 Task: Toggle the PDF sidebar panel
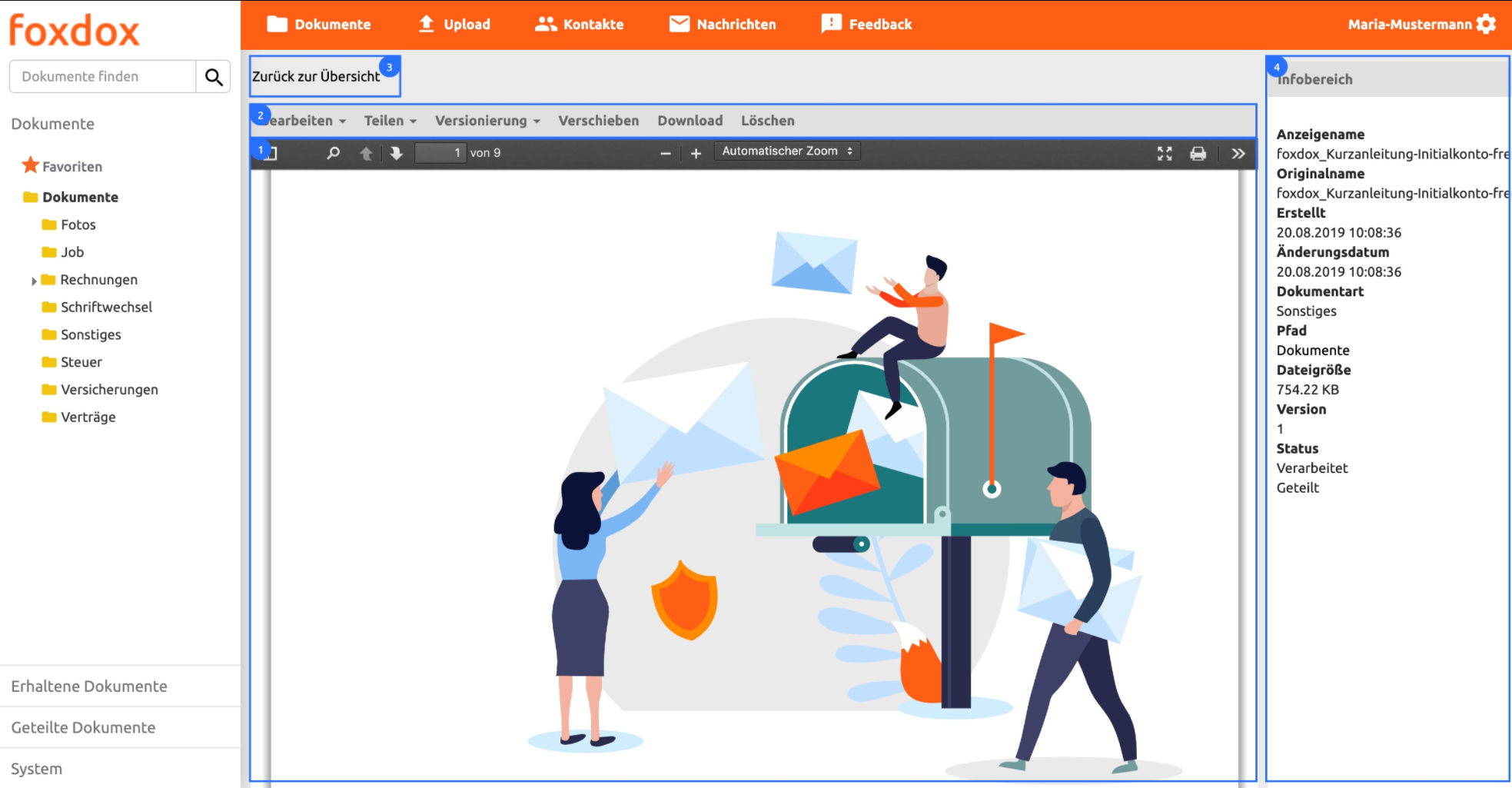point(271,153)
